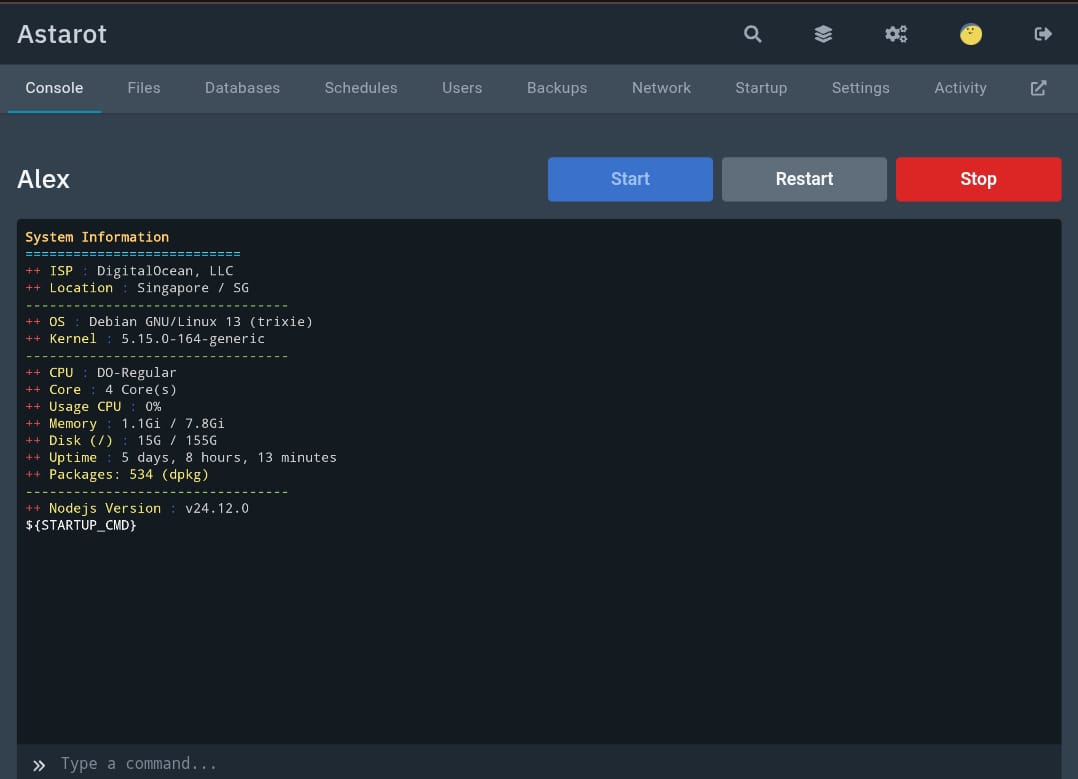Open the Network tab

[661, 88]
